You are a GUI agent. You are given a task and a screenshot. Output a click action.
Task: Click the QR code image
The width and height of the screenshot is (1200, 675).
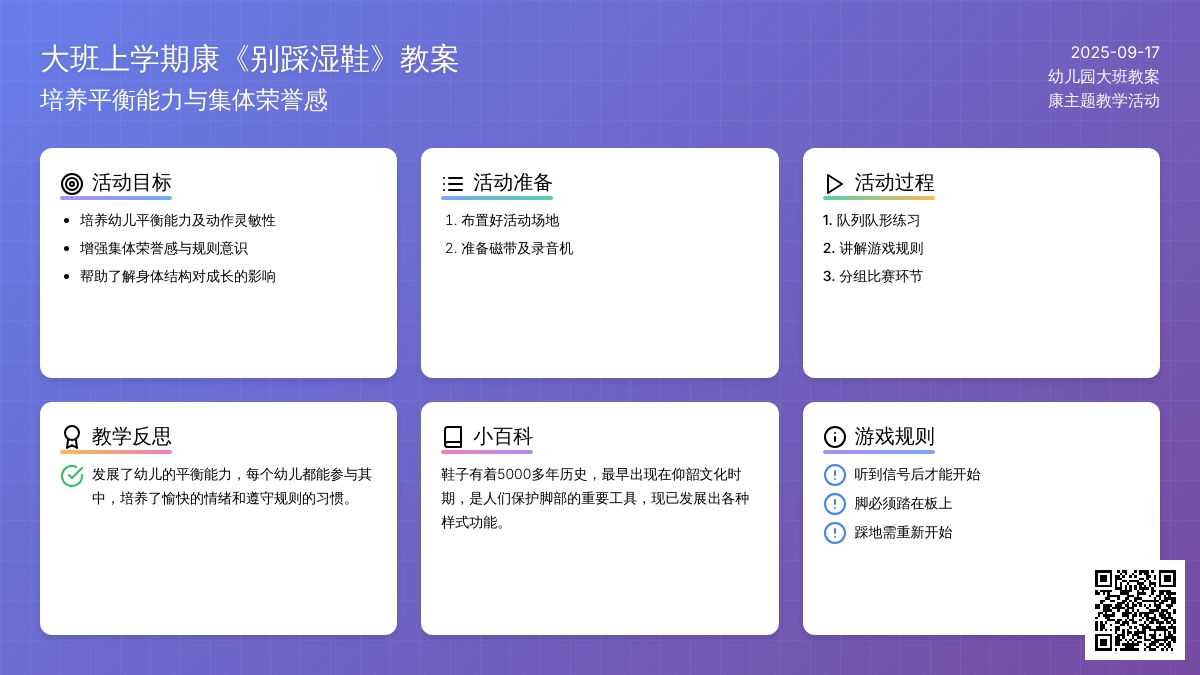click(1134, 610)
